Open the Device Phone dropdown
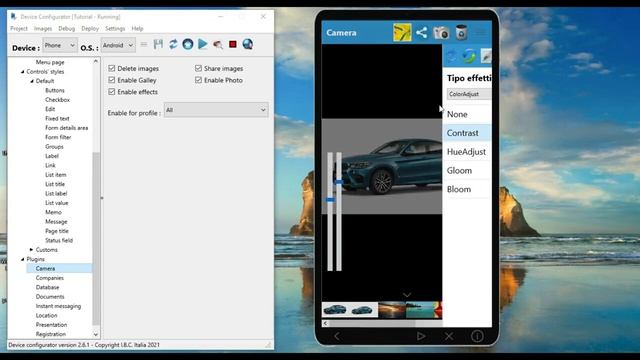This screenshot has height=360, width=640. click(x=60, y=45)
